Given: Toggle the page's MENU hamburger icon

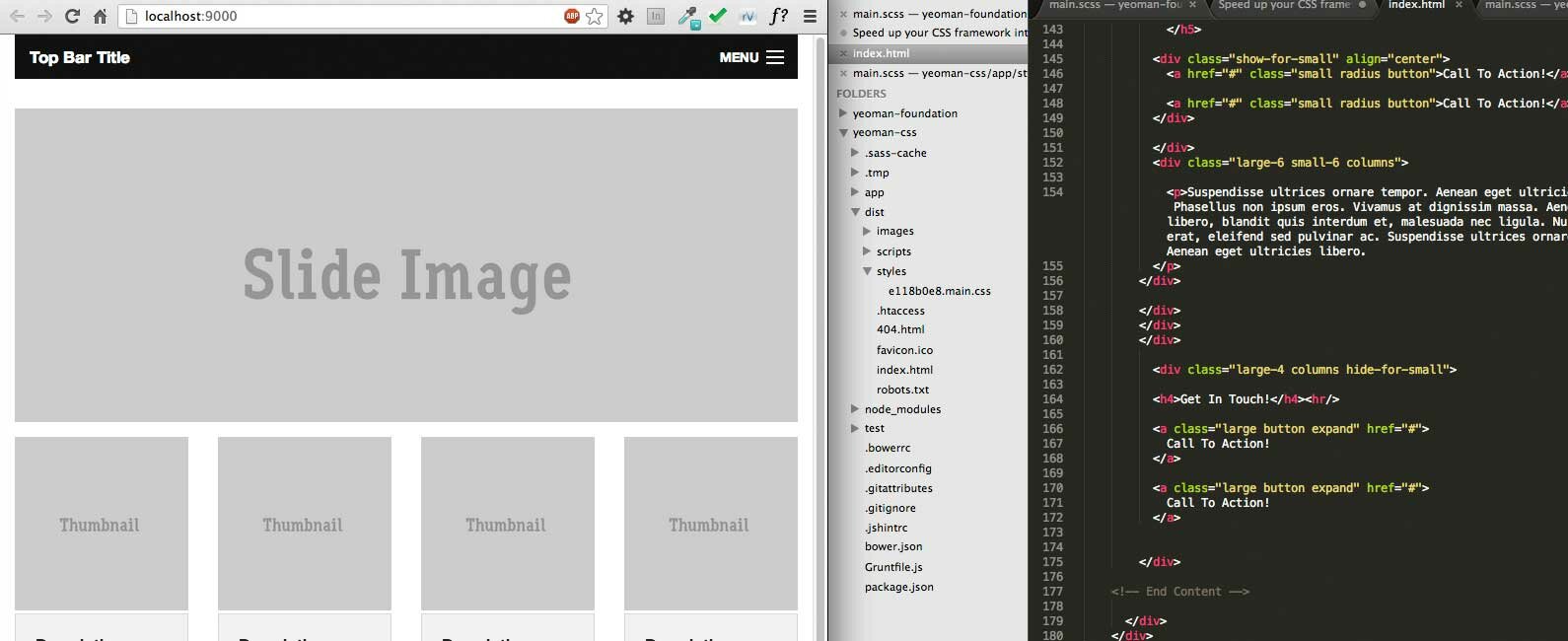Looking at the screenshot, I should point(775,57).
